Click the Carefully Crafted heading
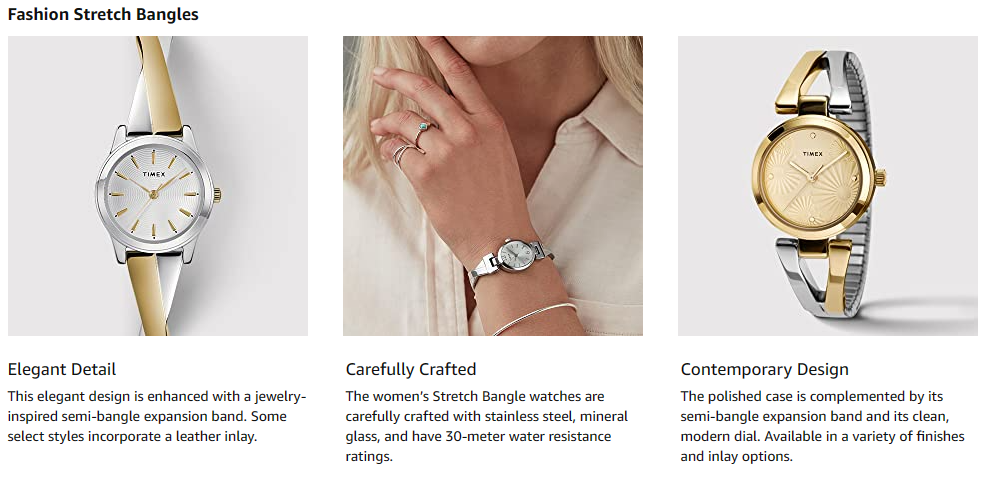The width and height of the screenshot is (987, 493). (410, 369)
